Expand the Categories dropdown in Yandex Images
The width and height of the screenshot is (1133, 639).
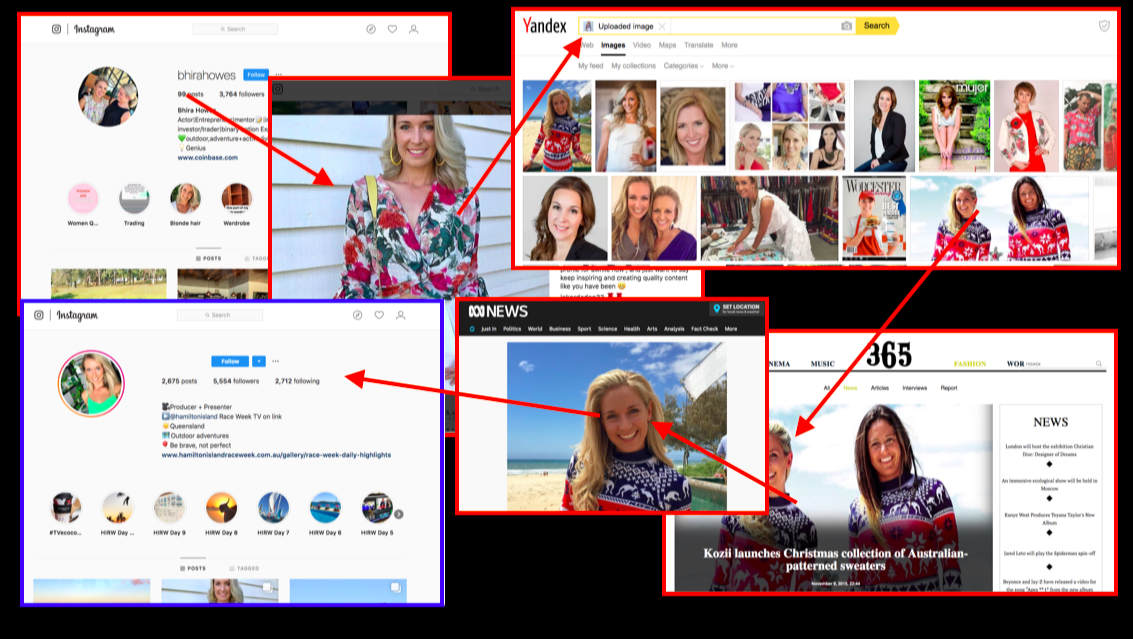coord(684,66)
